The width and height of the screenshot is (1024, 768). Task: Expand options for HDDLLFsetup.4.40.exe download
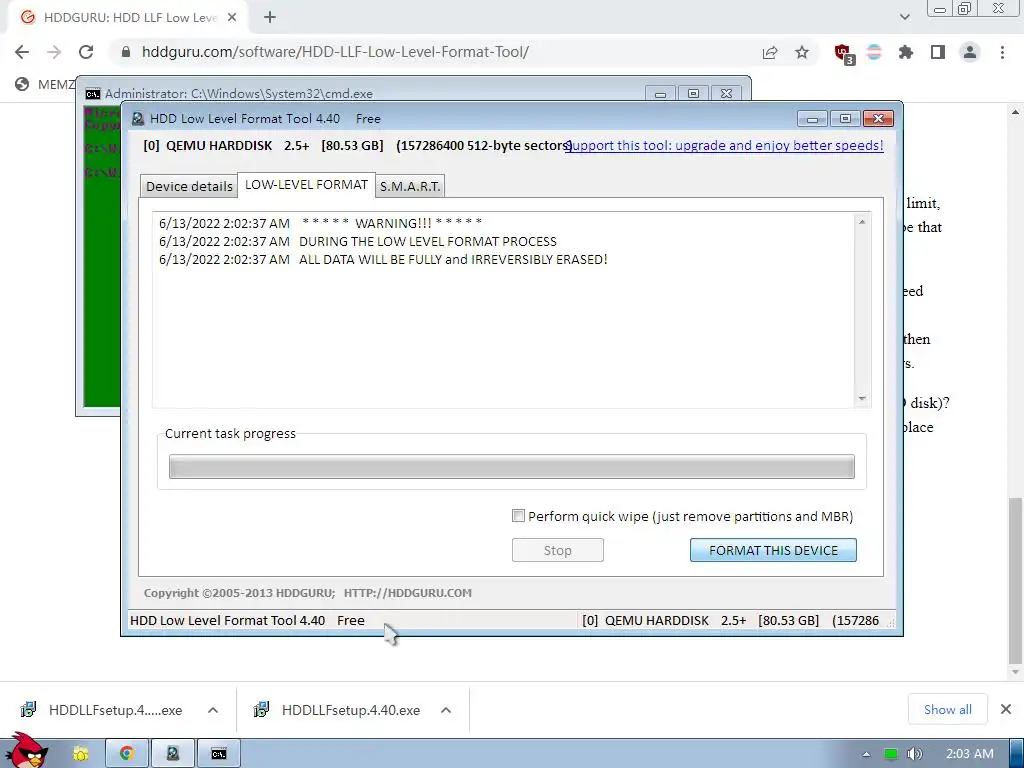tap(446, 710)
